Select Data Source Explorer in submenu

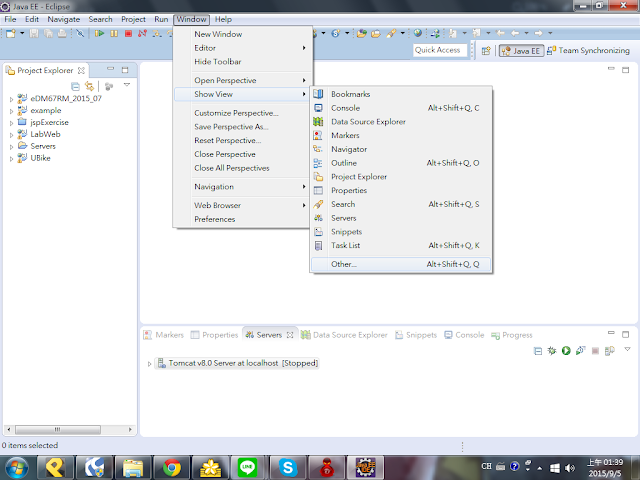(x=401, y=122)
